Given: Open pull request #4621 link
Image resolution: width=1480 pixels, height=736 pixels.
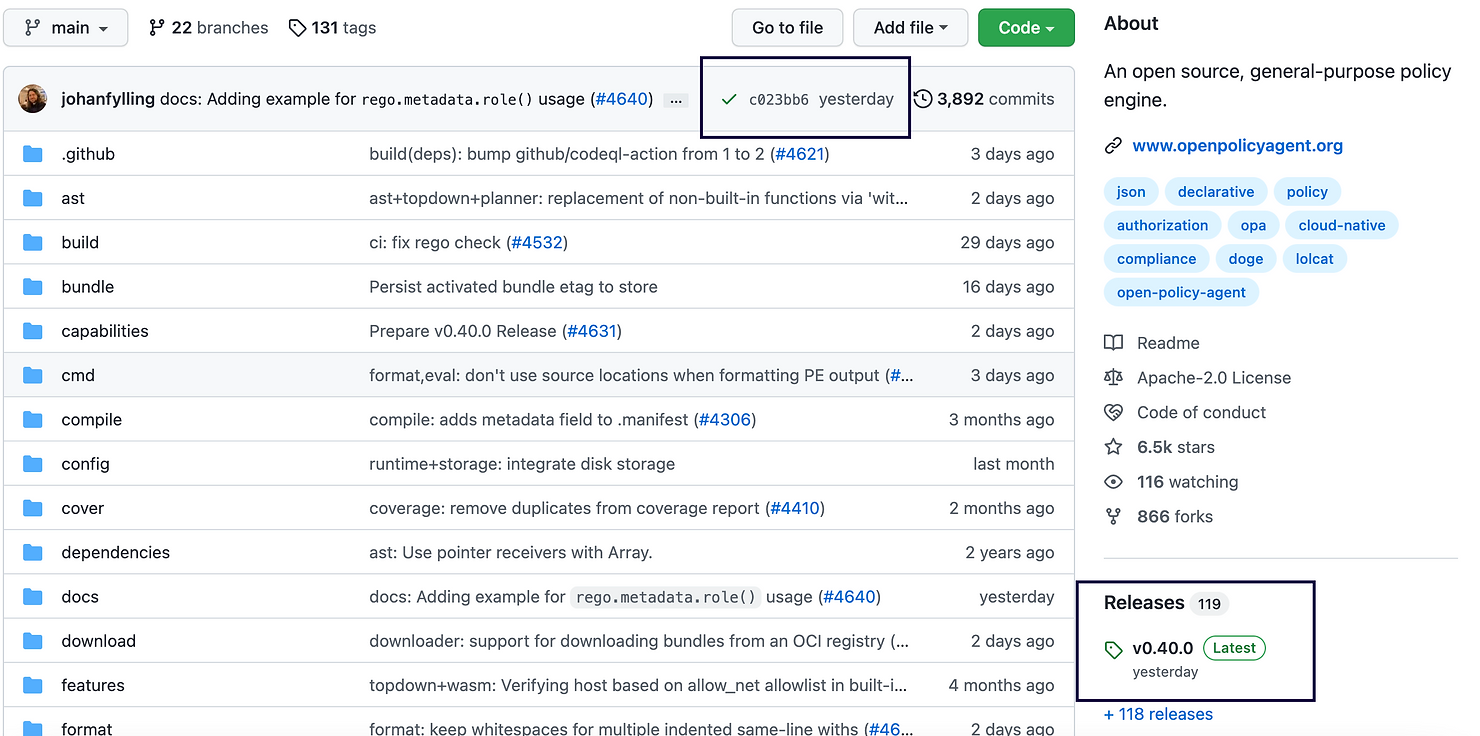Looking at the screenshot, I should 799,154.
